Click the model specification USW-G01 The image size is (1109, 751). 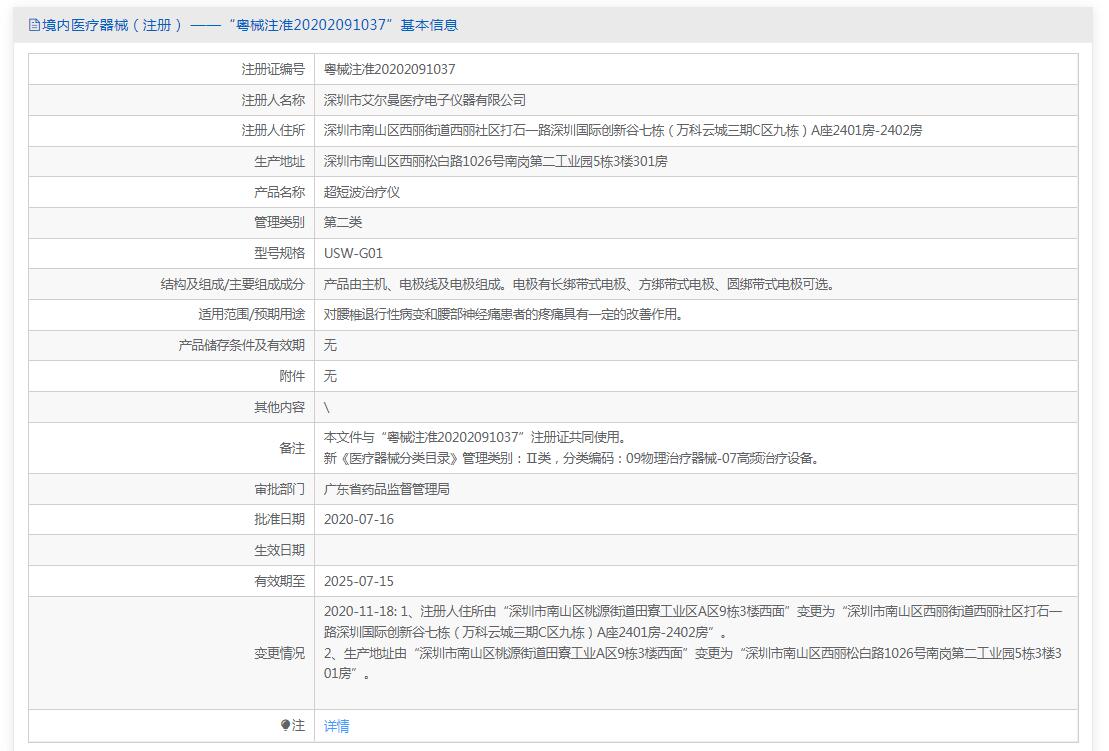tap(353, 253)
